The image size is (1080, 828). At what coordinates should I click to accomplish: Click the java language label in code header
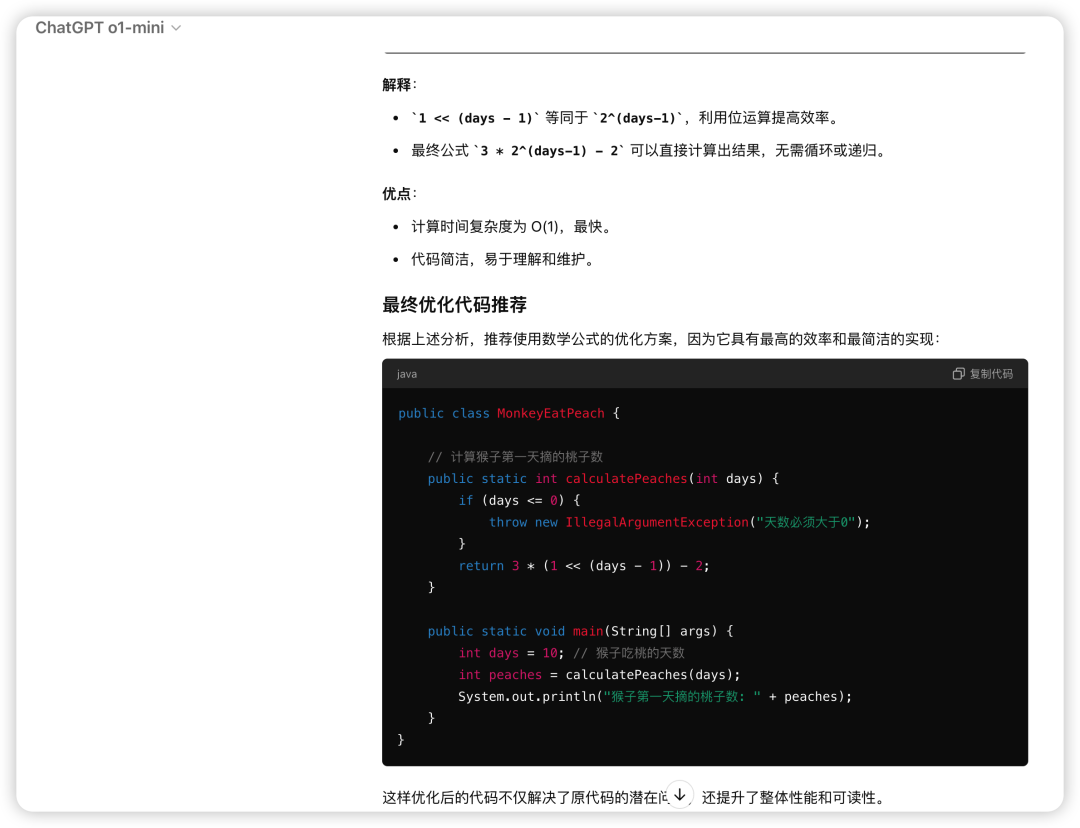pos(407,374)
